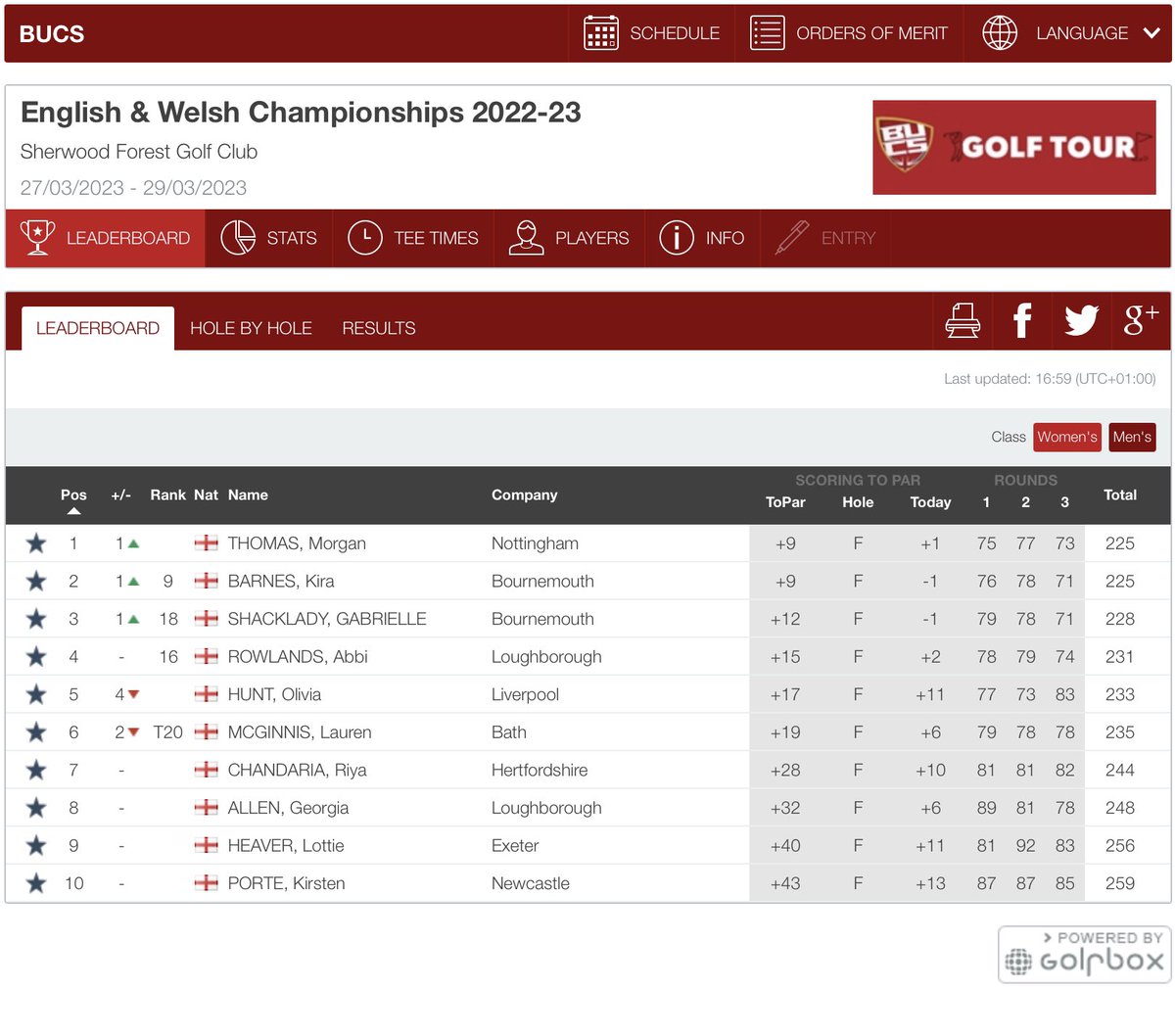Viewport: 1175px width, 1036px height.
Task: Switch to the Hole by Hole tab
Action: pos(251,328)
